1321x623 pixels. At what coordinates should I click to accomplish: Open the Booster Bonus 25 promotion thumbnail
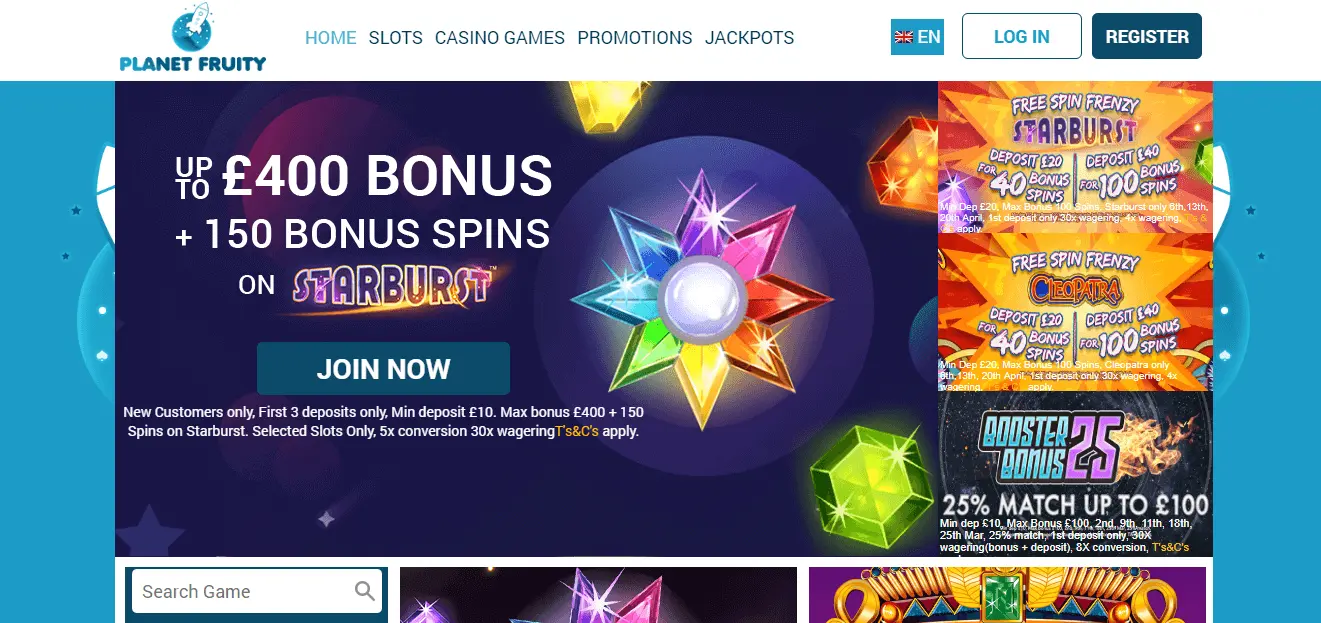click(1075, 473)
